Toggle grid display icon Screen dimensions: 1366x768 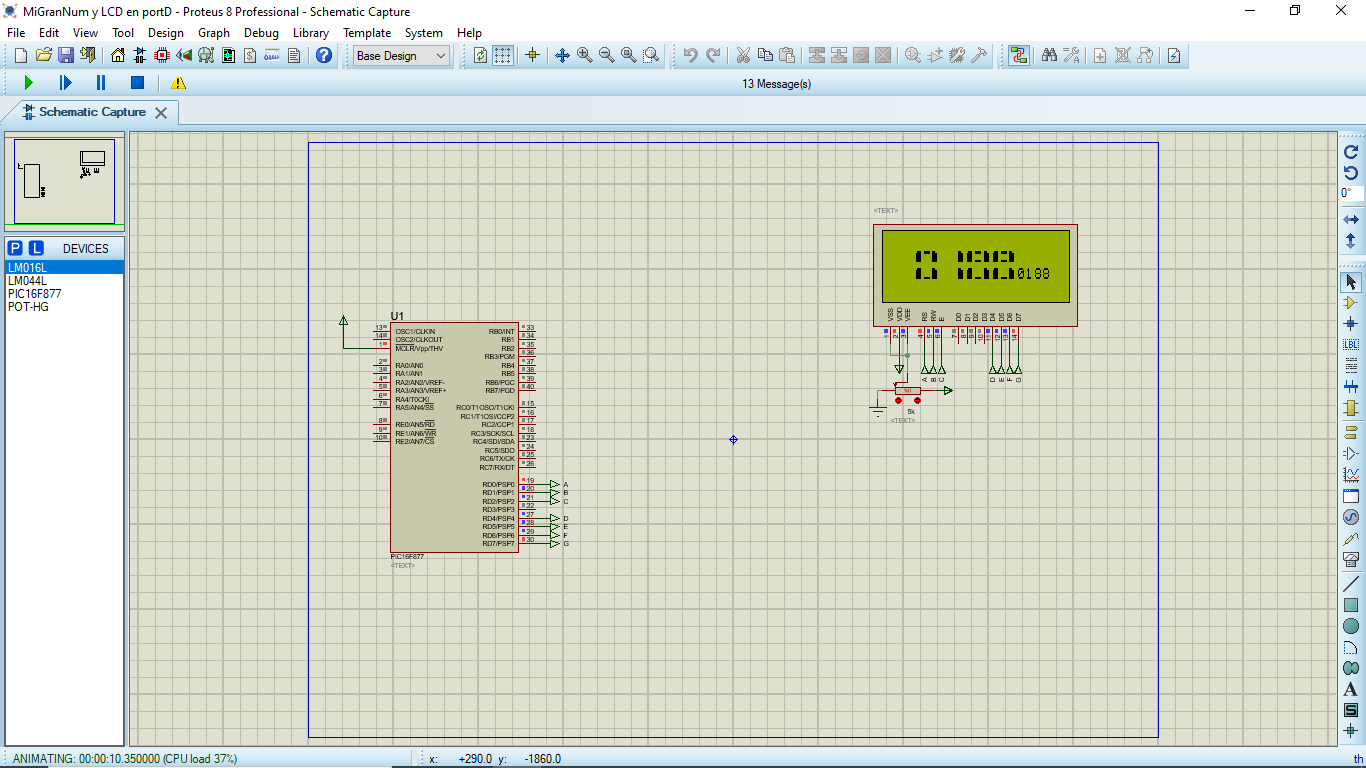tap(503, 56)
